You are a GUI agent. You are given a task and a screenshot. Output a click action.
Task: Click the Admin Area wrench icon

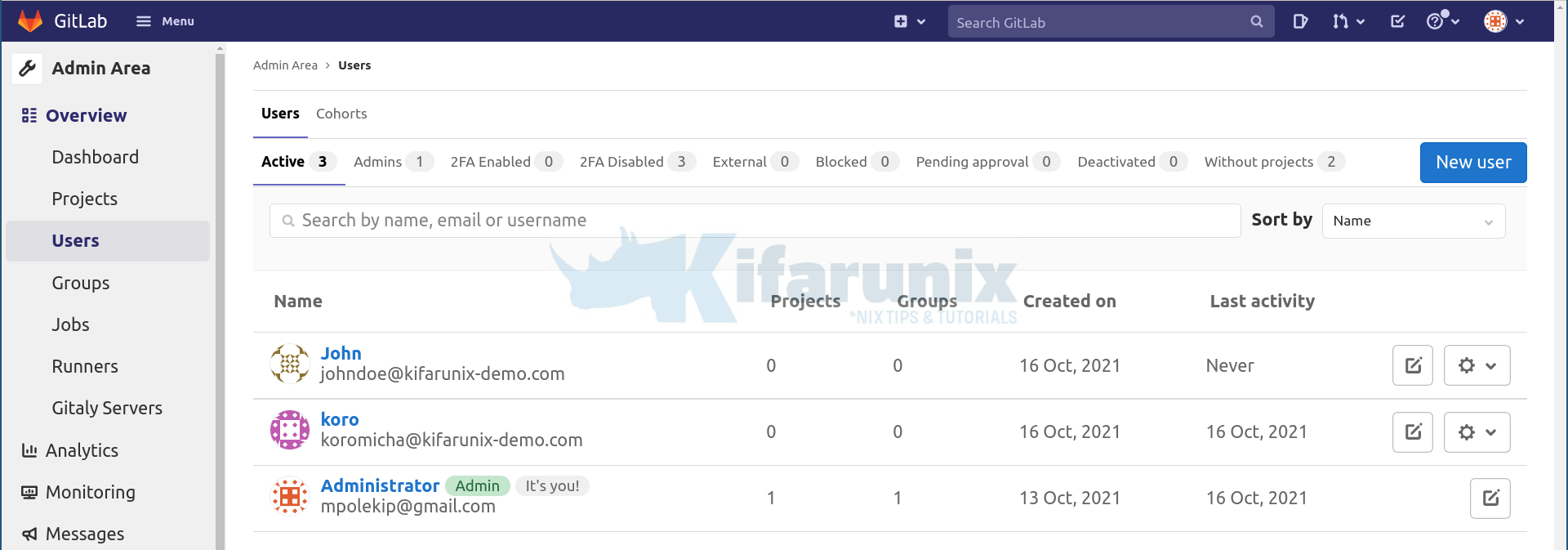click(x=28, y=68)
